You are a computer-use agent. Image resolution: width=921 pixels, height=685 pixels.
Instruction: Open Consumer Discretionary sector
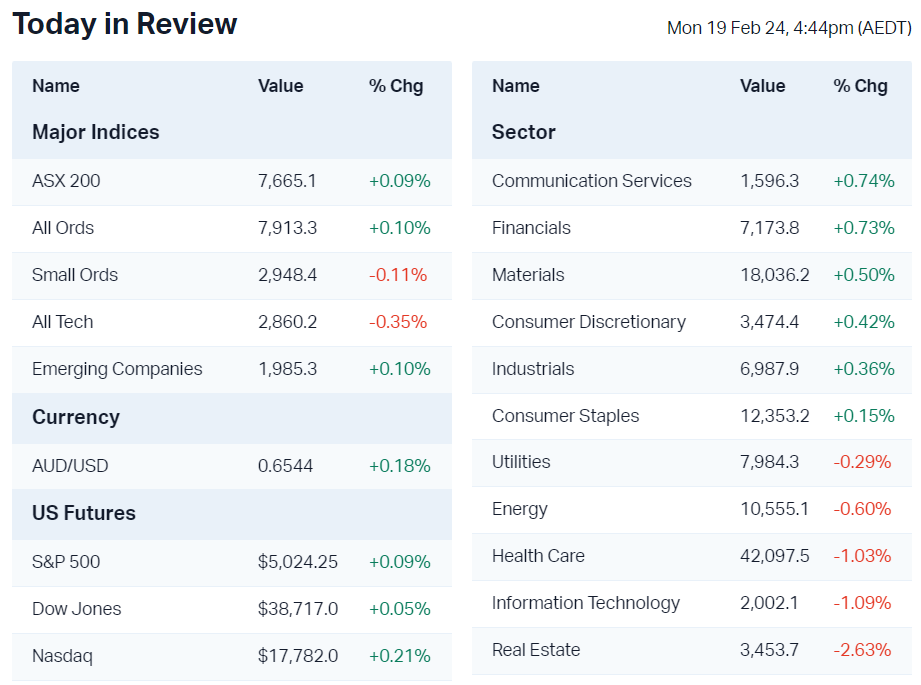click(x=588, y=322)
